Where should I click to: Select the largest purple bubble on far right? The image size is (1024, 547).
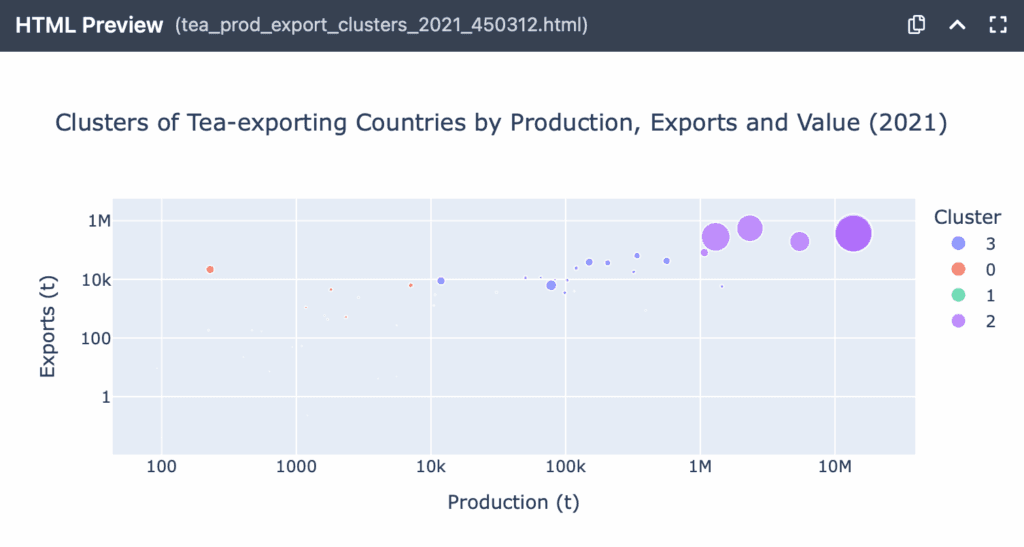point(853,233)
